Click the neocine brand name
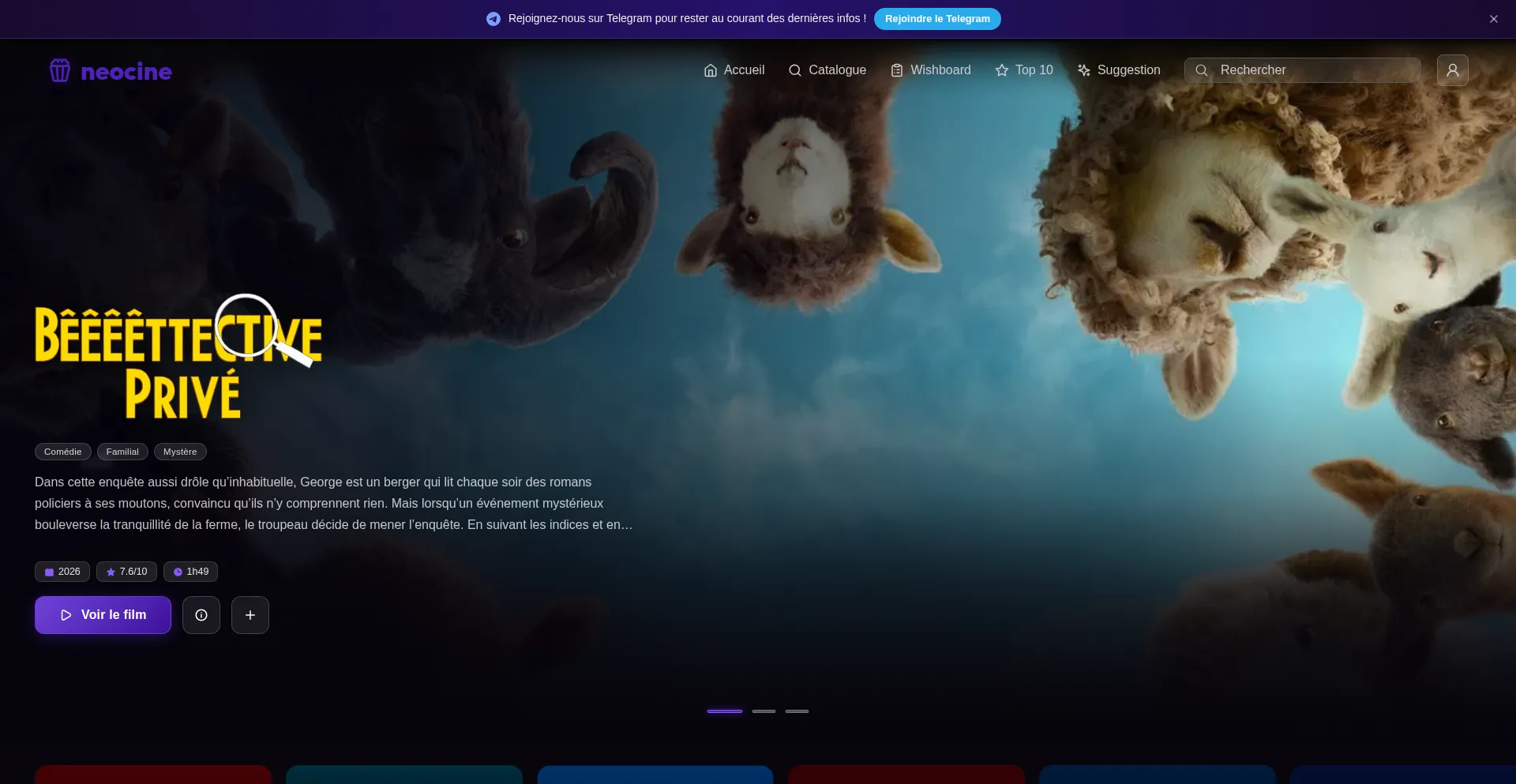 tap(126, 71)
